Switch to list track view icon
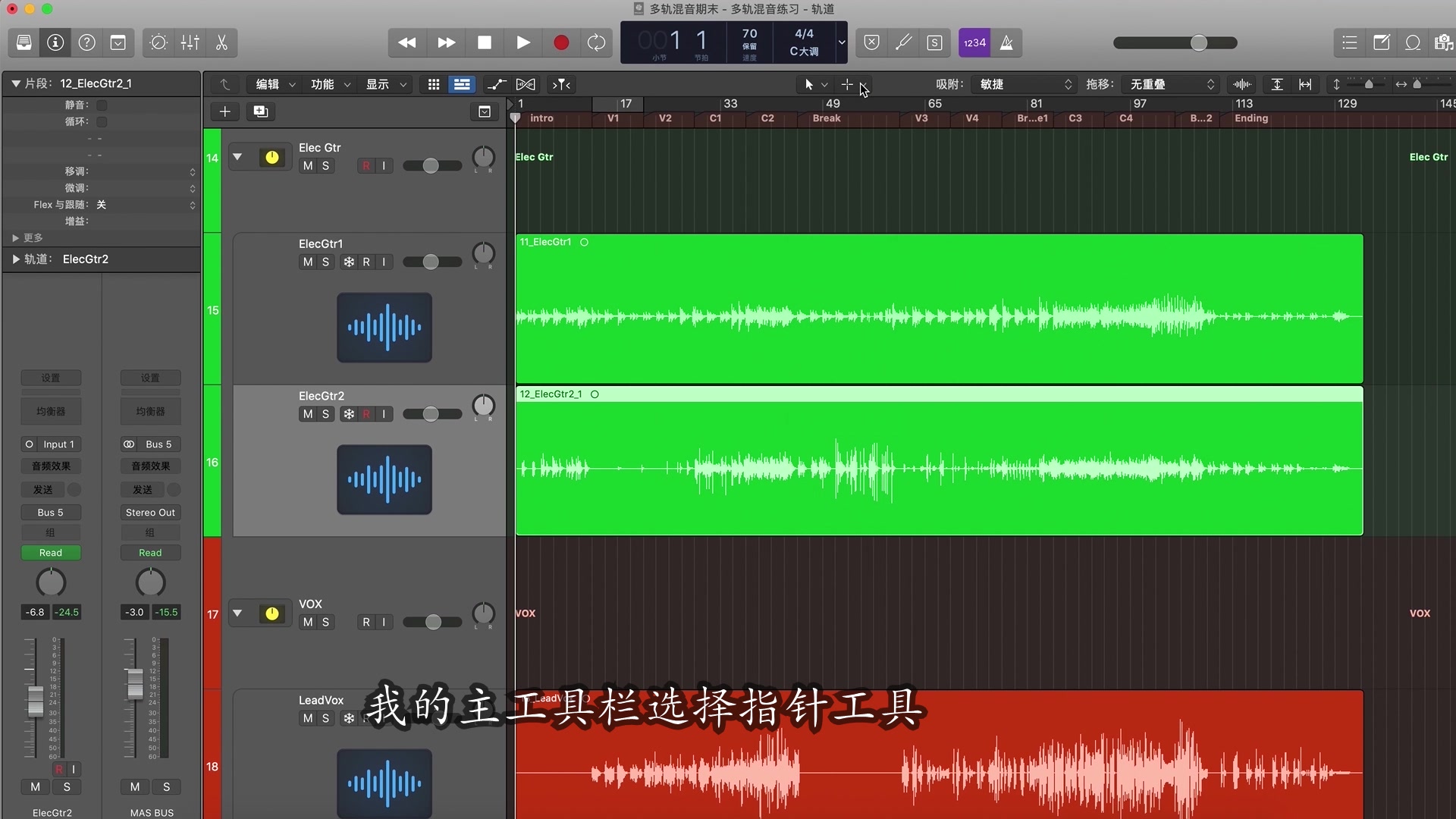The width and height of the screenshot is (1456, 819). [x=461, y=84]
